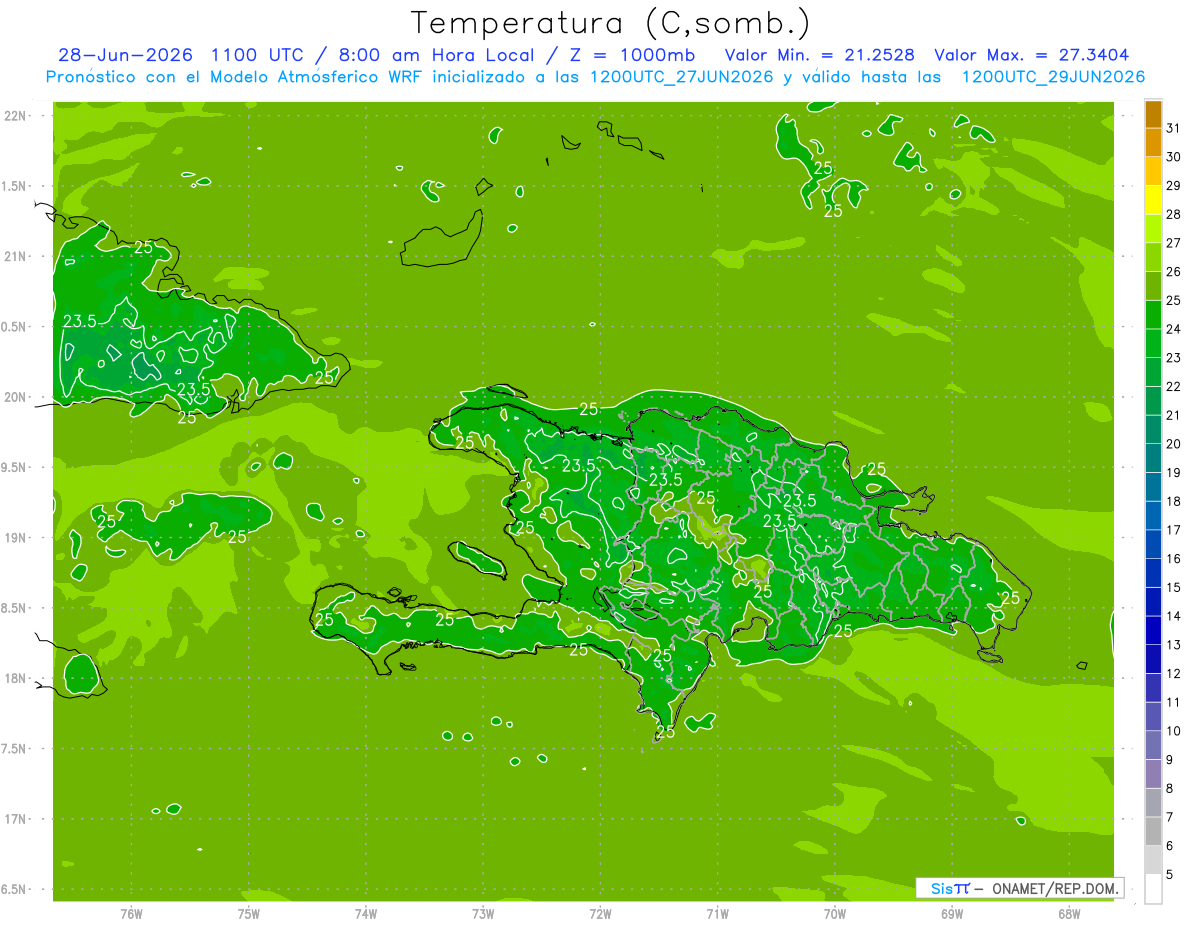Click the "75W" longitude axis label
1200x927 pixels.
[249, 913]
